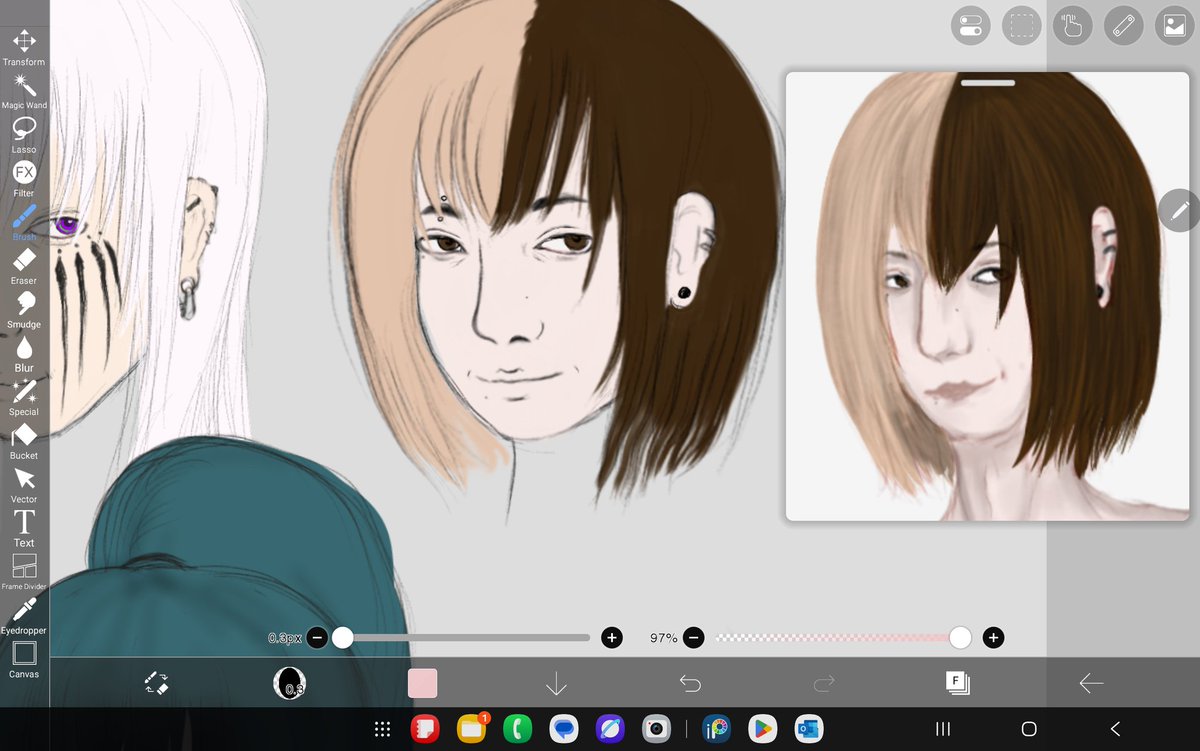
Task: Open the app drawer grid
Action: [382, 729]
